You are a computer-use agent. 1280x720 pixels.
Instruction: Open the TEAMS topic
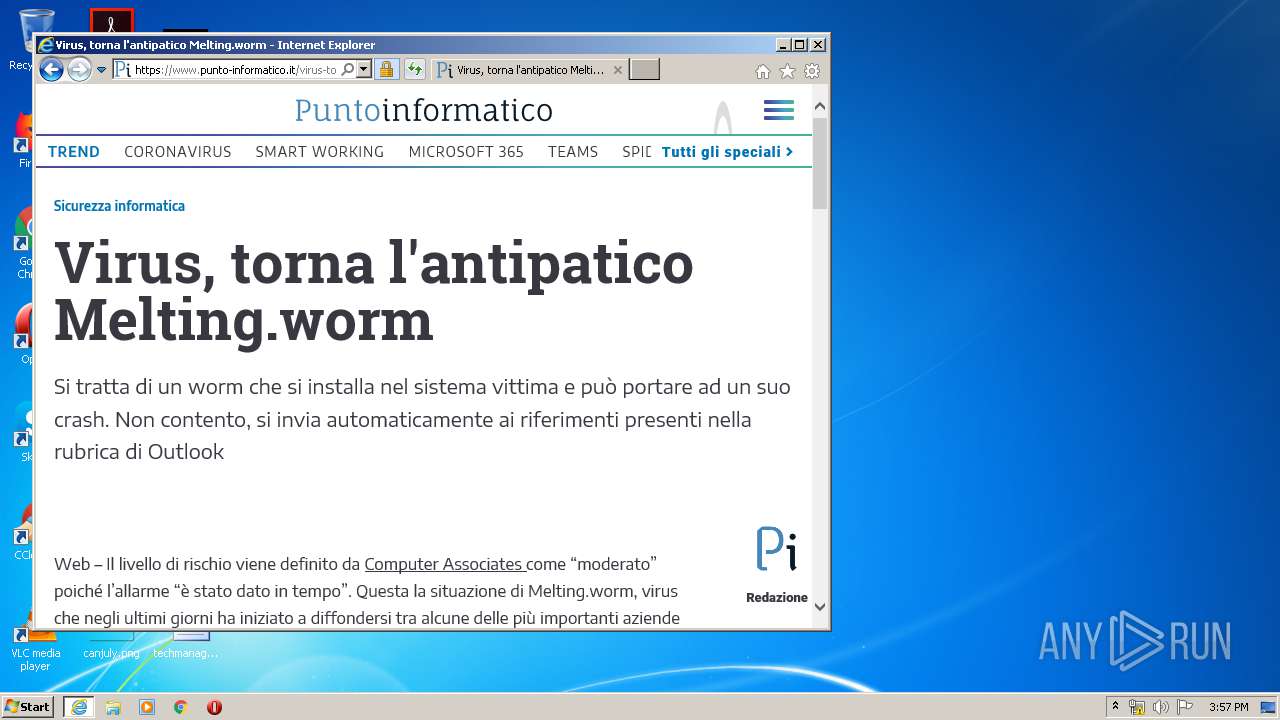tap(573, 152)
